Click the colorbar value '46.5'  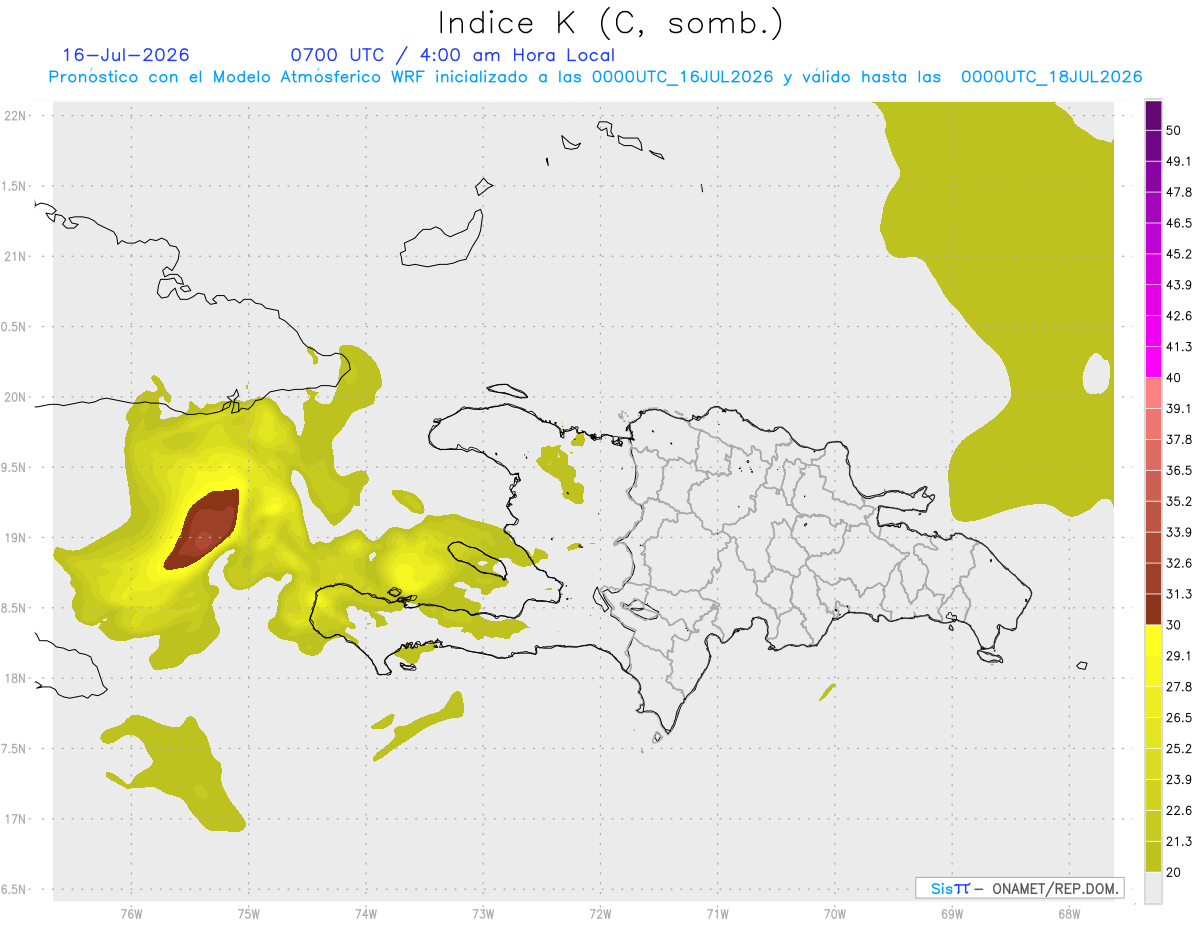pos(1179,223)
